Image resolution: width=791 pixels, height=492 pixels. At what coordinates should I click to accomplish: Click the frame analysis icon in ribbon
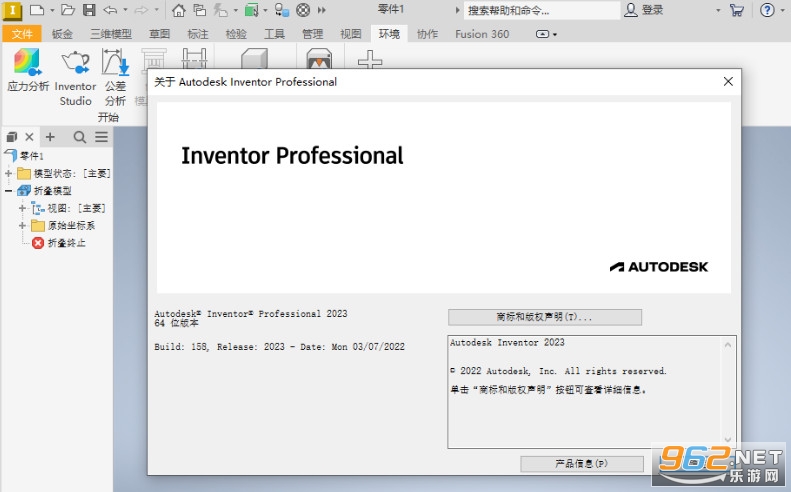194,58
